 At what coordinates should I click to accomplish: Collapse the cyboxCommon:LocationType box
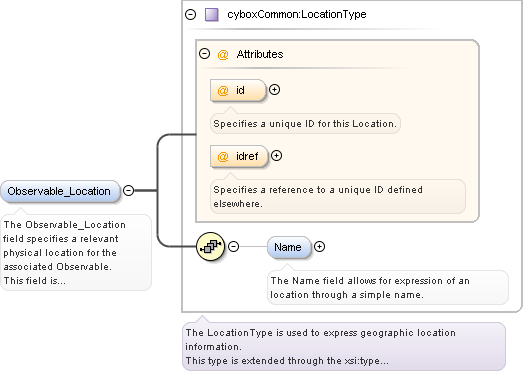190,14
